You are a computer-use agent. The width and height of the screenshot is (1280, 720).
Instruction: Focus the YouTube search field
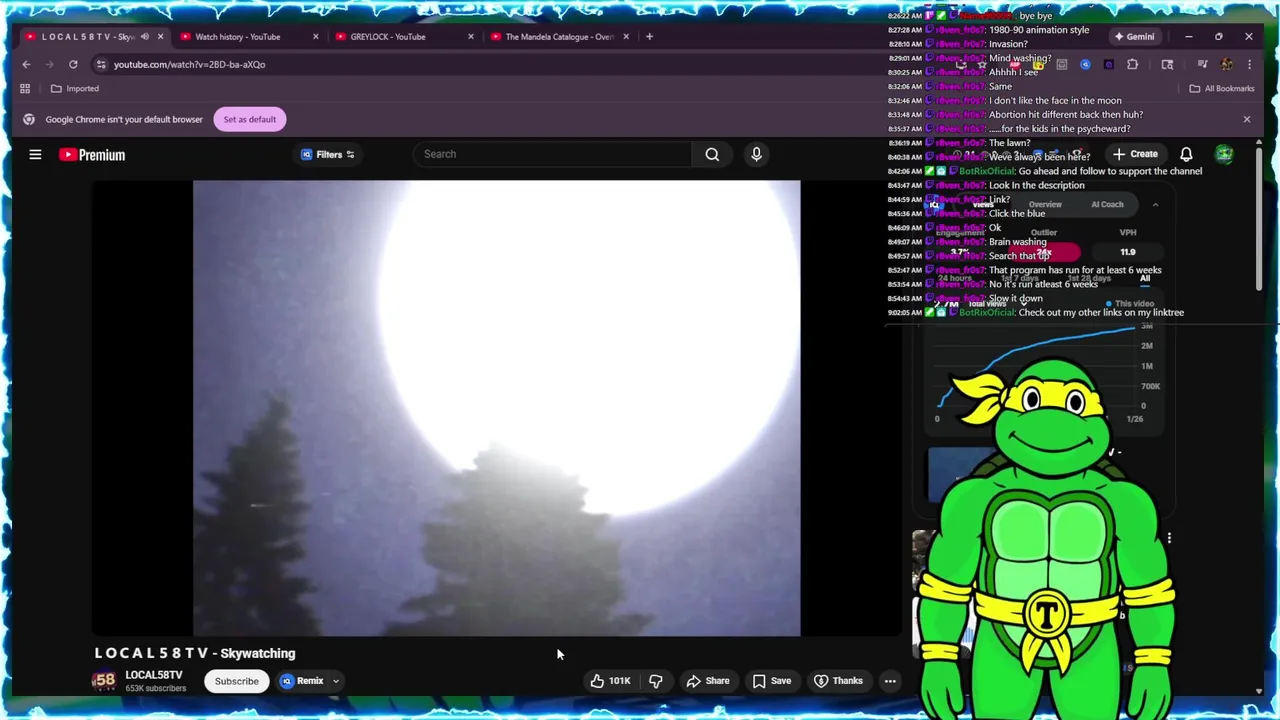(554, 154)
